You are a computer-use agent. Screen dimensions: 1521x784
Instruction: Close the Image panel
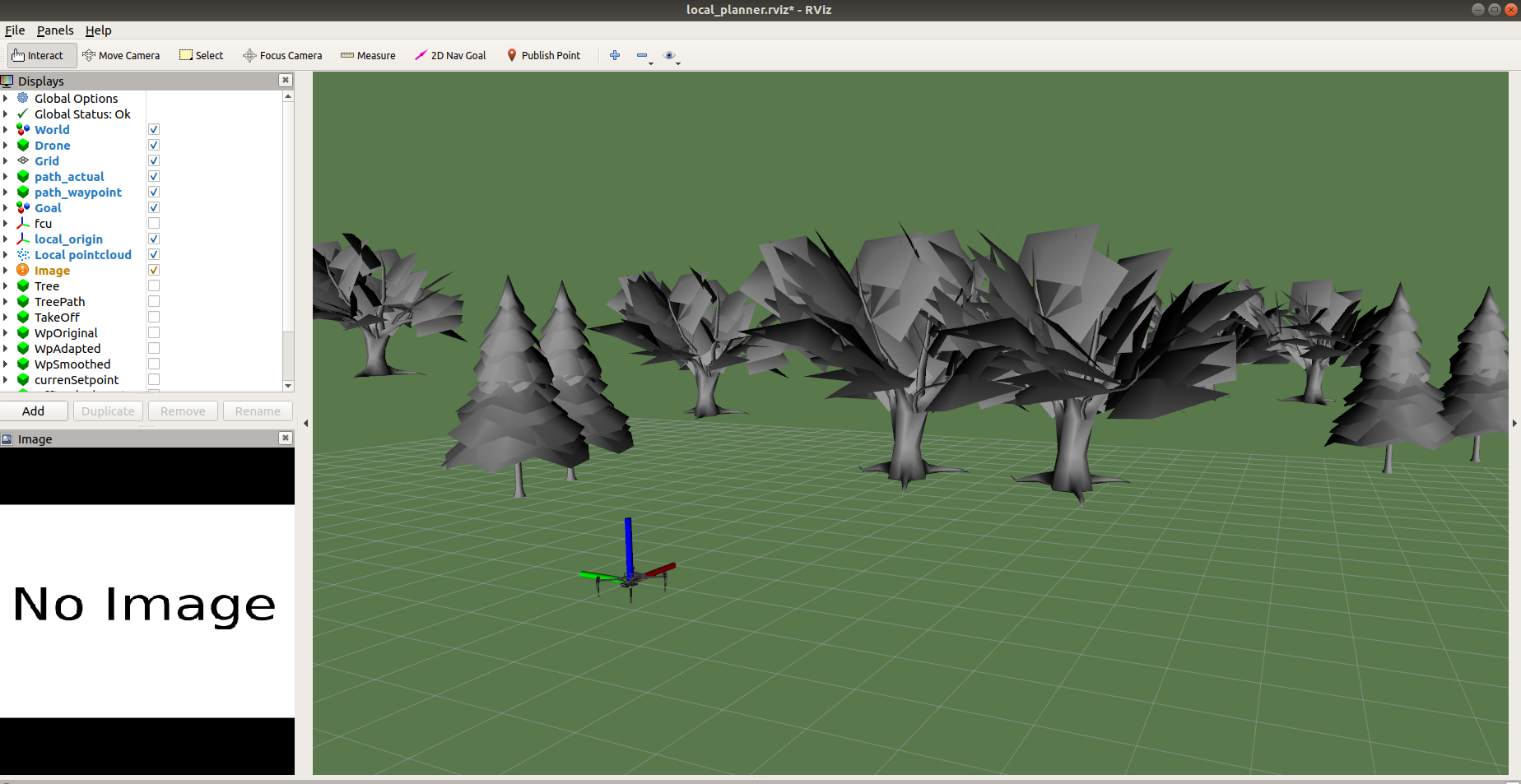point(286,438)
